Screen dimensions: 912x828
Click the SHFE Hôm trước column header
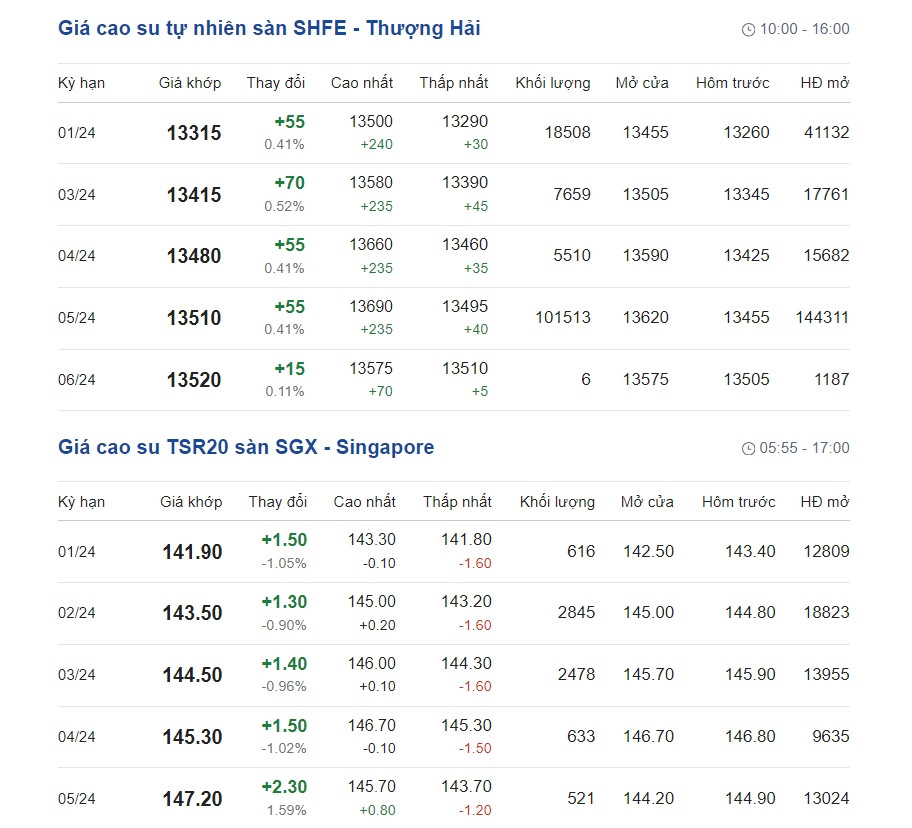tap(733, 83)
